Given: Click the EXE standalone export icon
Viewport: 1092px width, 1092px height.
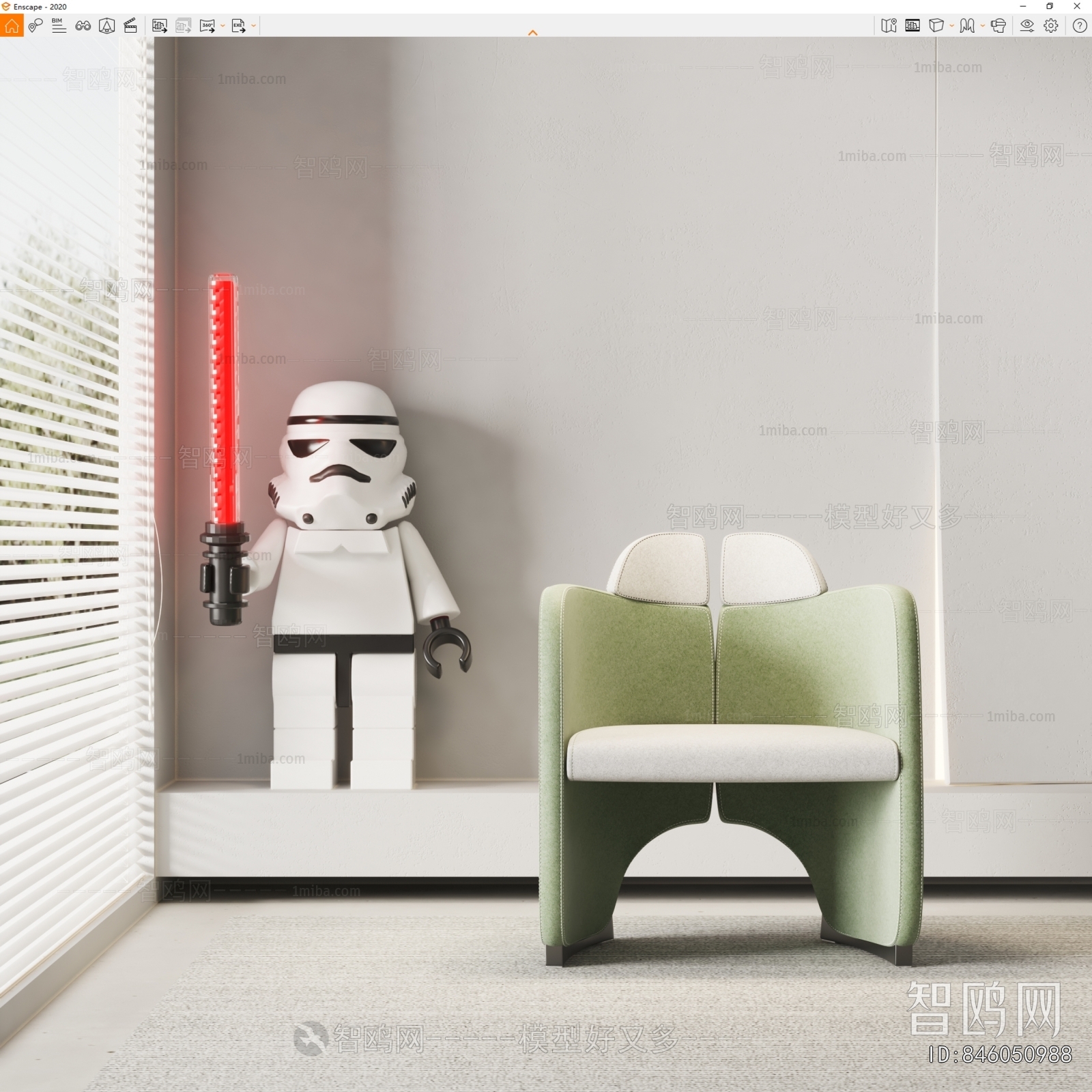Looking at the screenshot, I should click(238, 26).
